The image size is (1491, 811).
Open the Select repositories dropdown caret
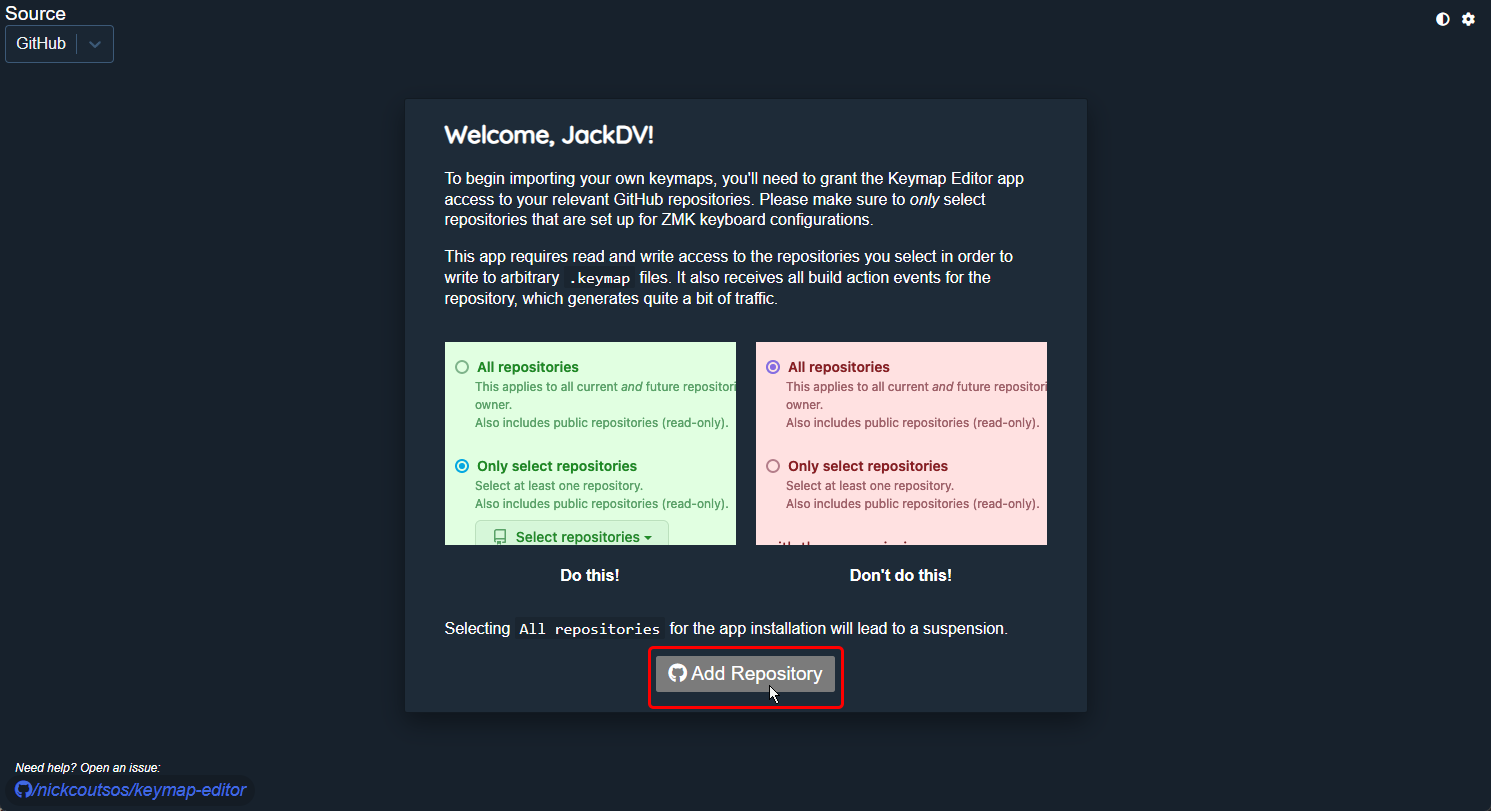[x=648, y=538]
